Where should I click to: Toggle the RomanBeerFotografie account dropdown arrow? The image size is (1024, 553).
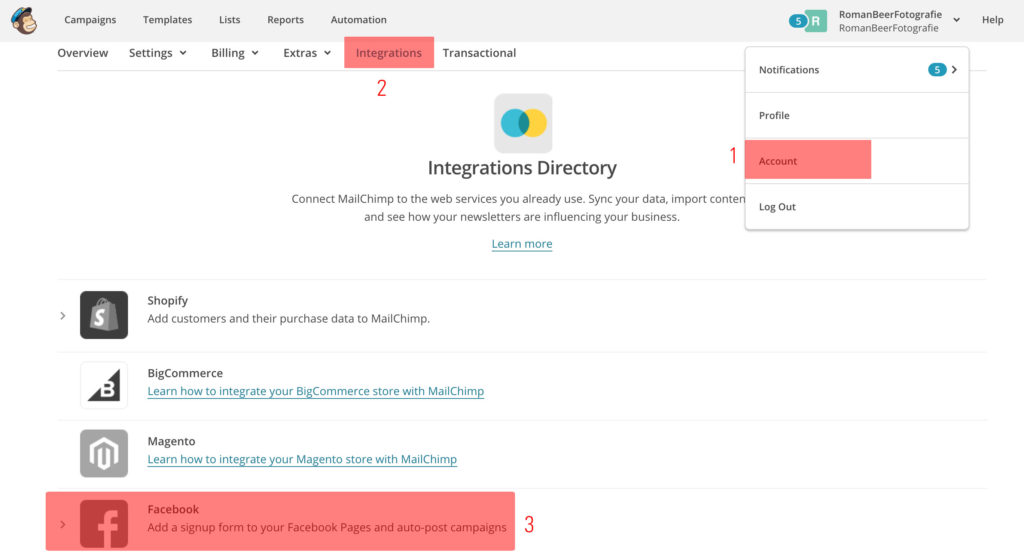pos(956,20)
